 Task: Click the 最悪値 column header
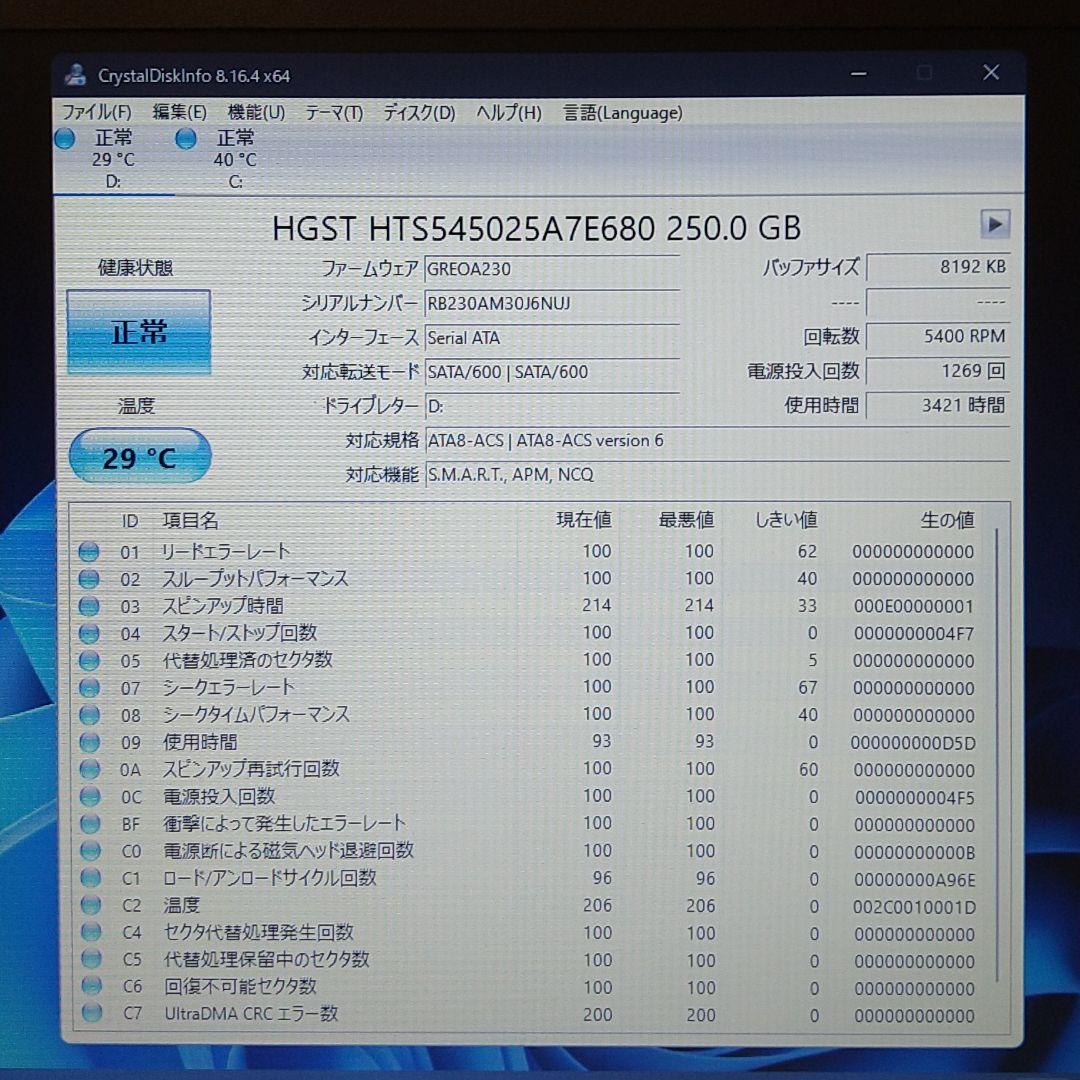pos(686,520)
